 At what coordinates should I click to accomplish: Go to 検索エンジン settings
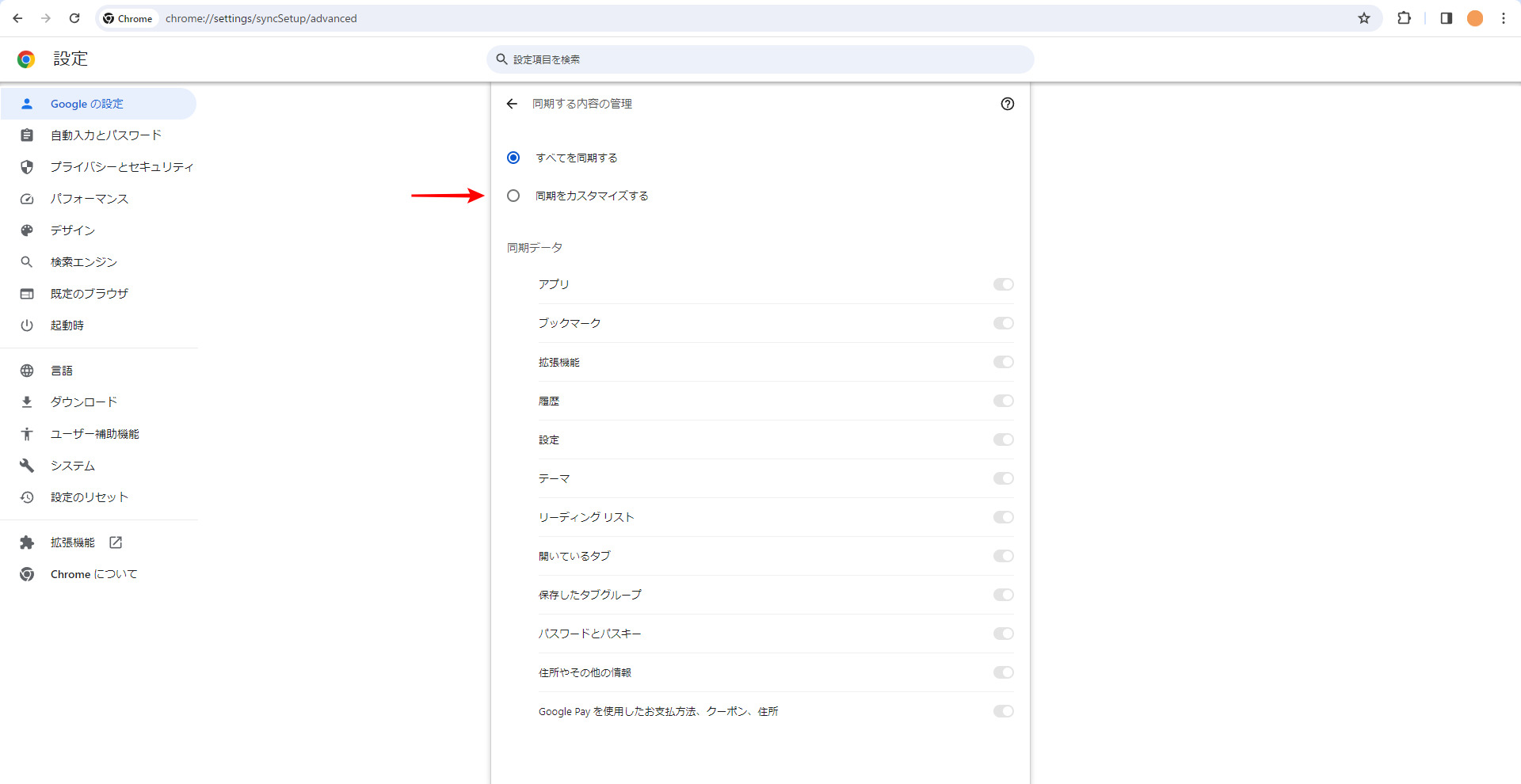83,262
